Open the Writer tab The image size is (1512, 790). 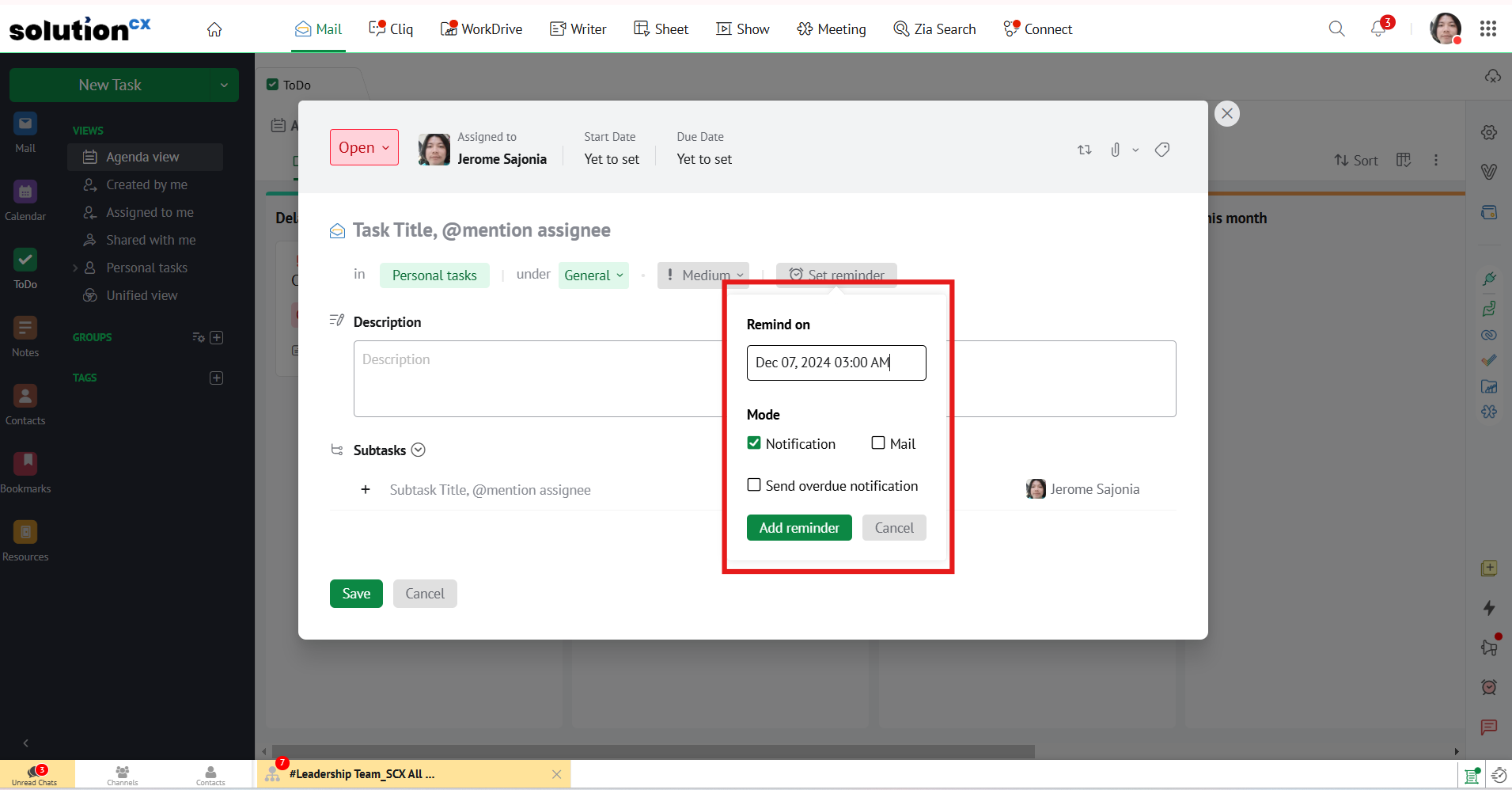coord(578,29)
